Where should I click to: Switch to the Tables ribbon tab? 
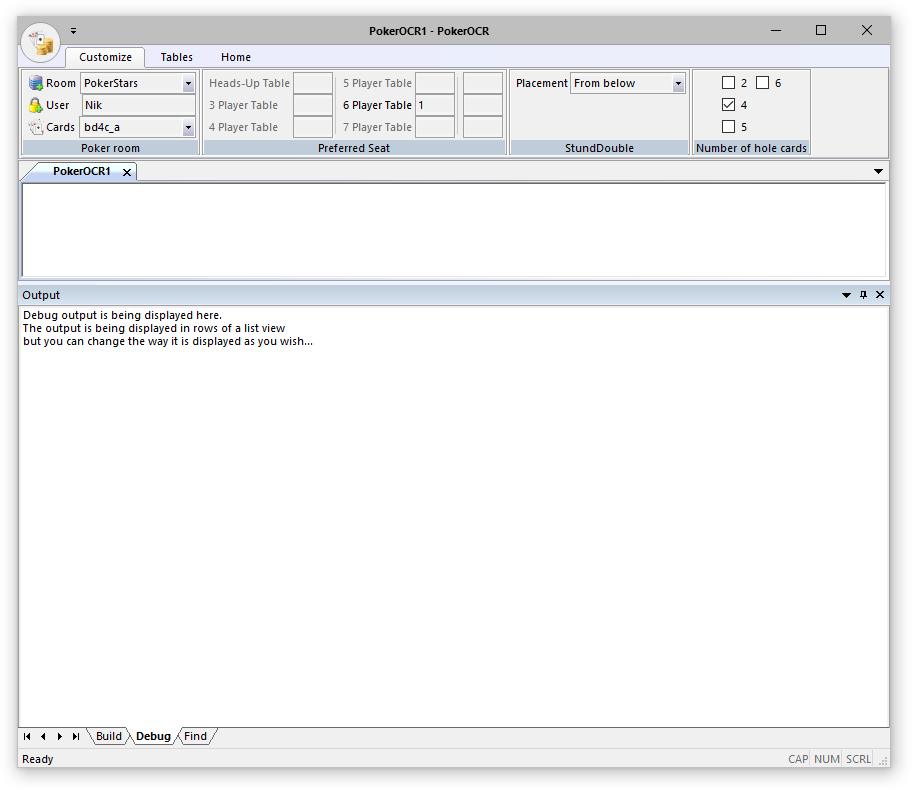(176, 57)
